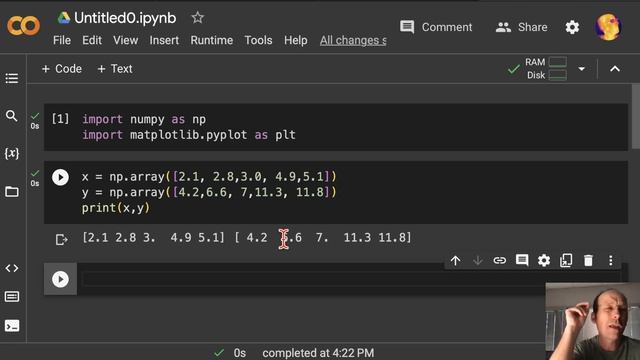Image resolution: width=640 pixels, height=360 pixels.
Task: Click the Share button
Action: pos(521,27)
